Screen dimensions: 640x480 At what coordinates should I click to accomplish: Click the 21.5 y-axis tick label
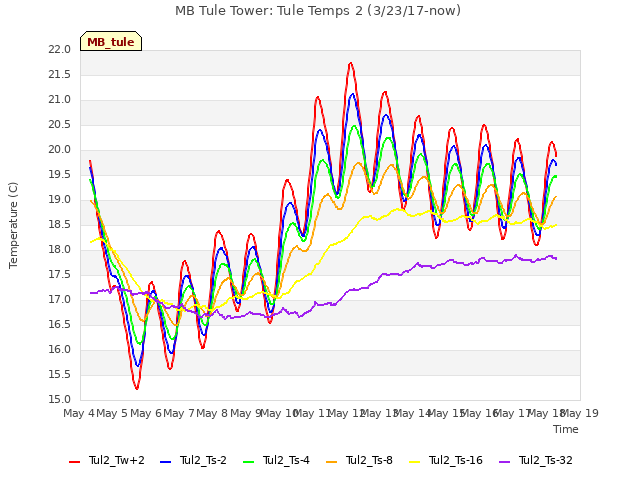pyautogui.click(x=60, y=75)
